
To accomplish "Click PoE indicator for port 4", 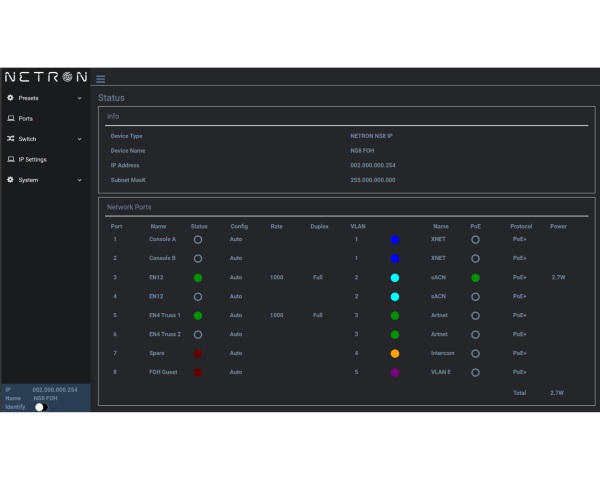I will pos(475,296).
